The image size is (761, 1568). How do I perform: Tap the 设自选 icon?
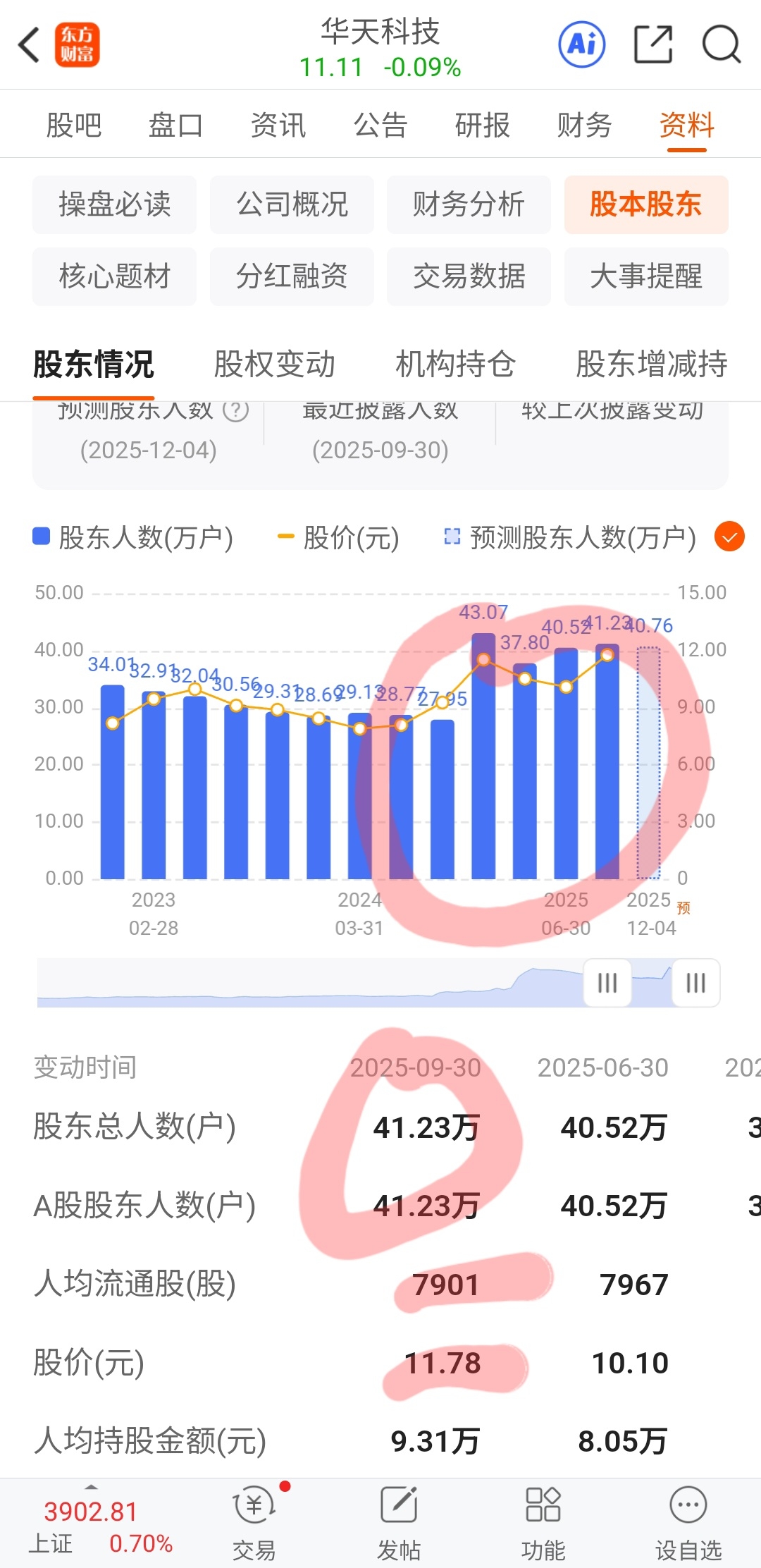[x=688, y=1505]
